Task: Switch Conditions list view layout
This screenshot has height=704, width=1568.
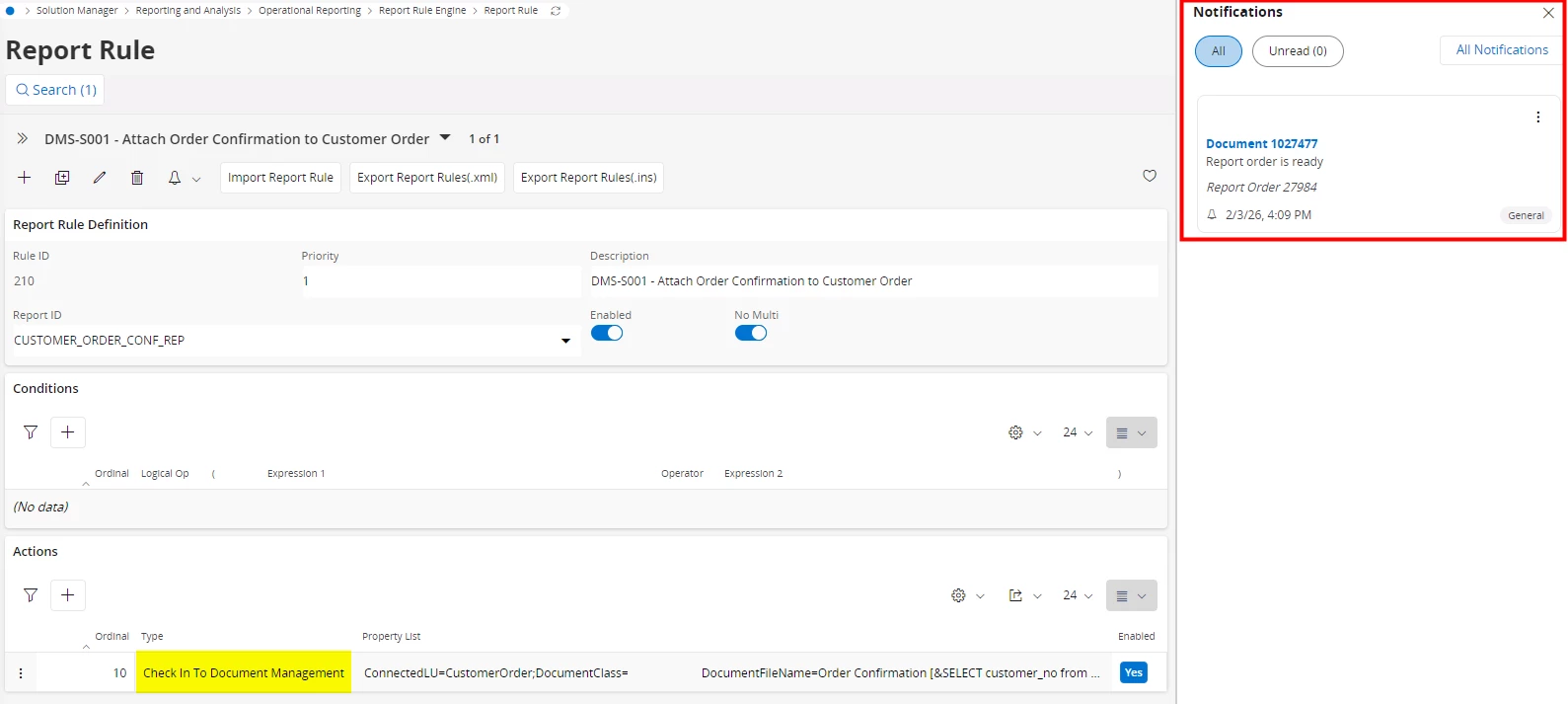Action: point(1131,432)
